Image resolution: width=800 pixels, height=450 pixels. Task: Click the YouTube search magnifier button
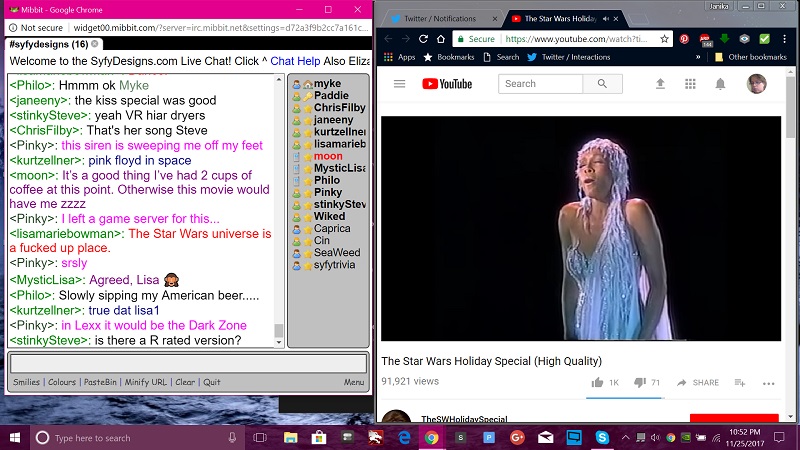602,84
